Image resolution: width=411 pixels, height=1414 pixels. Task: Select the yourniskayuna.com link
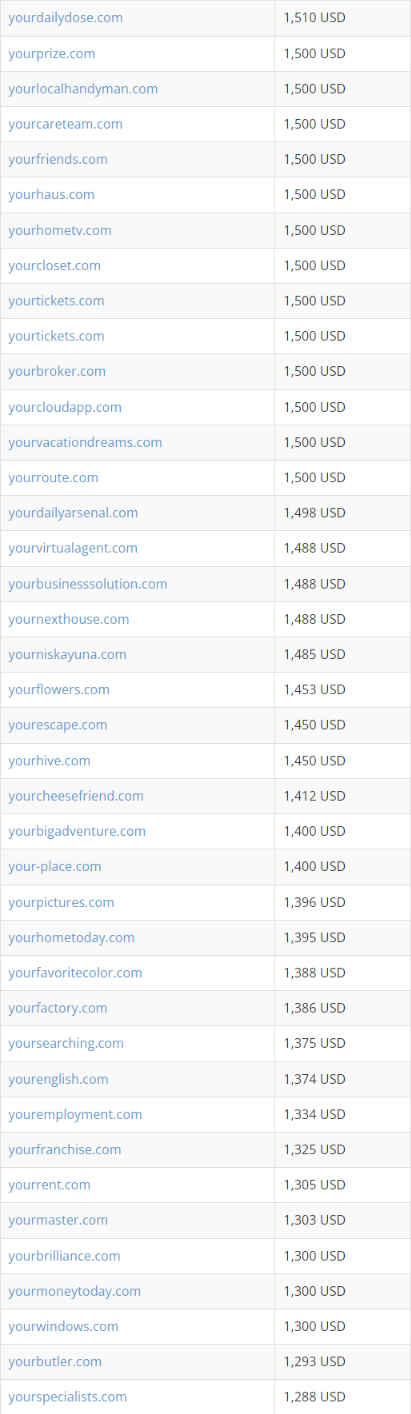coord(68,654)
